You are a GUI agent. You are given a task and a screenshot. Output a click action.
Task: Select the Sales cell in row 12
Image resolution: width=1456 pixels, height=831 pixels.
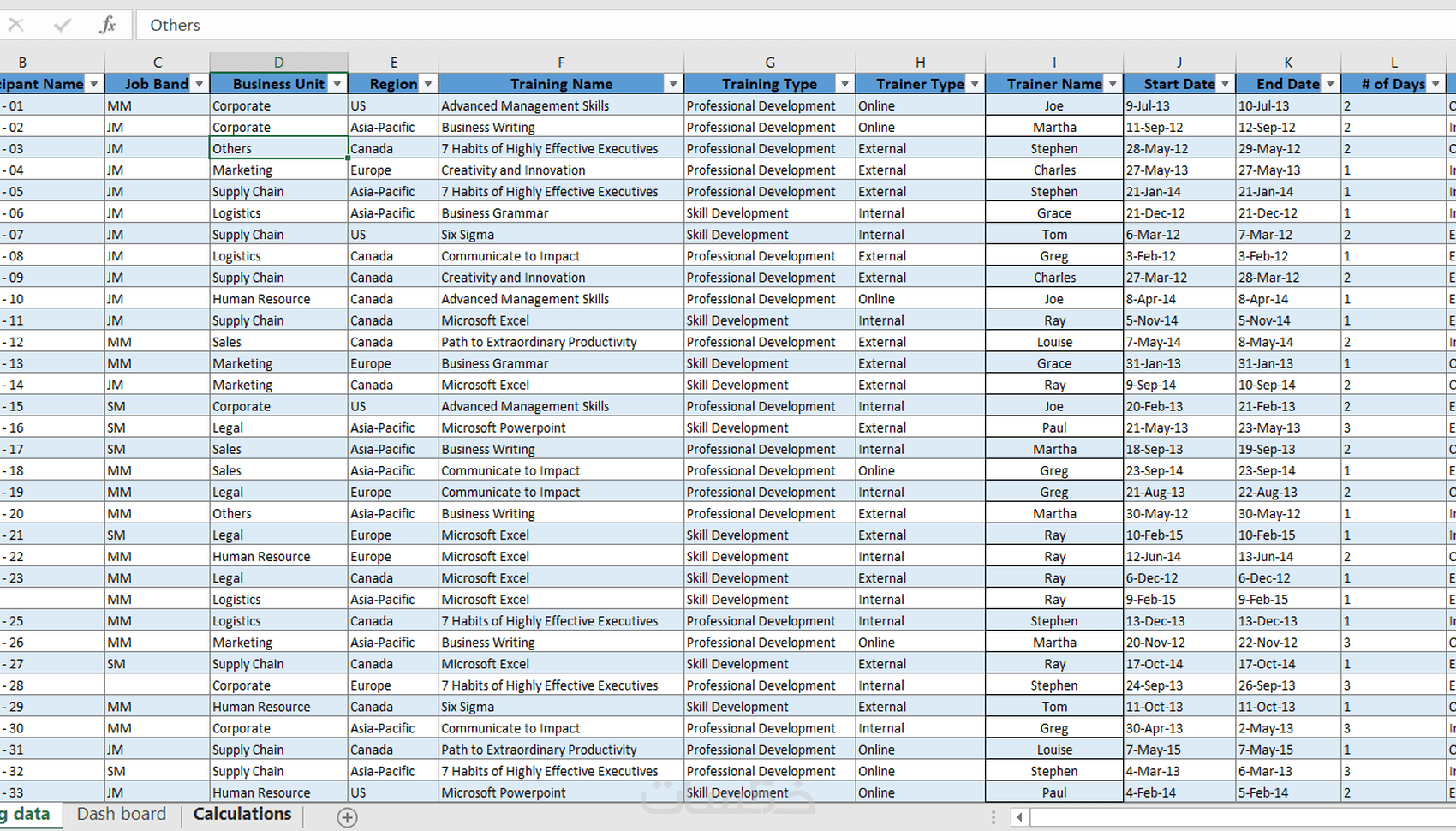coord(279,342)
